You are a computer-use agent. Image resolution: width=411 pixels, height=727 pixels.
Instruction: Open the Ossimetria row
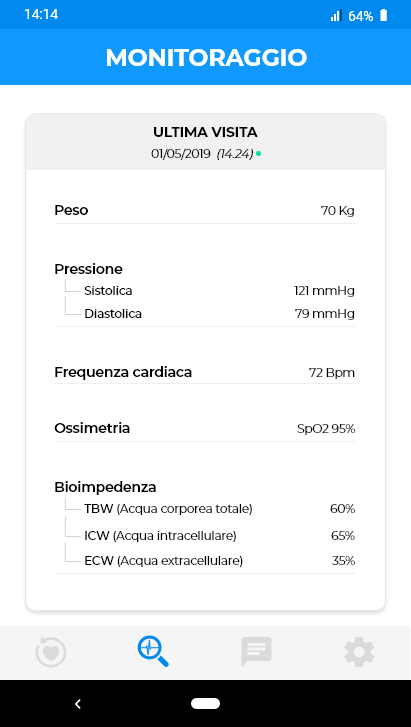[x=205, y=428]
